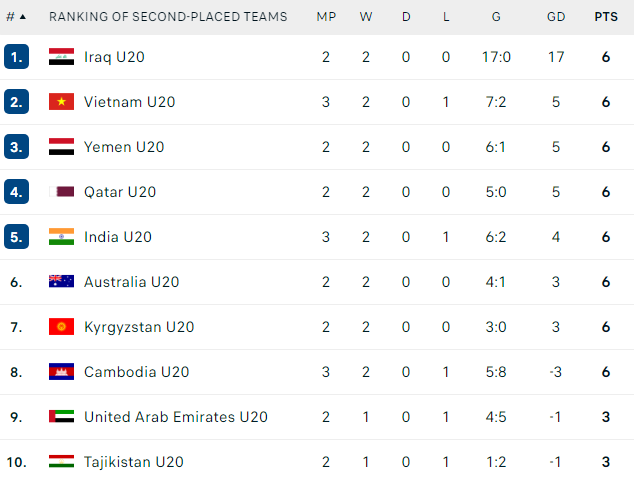Click the Kyrgyzstan flag icon
634x482 pixels.
tap(61, 327)
